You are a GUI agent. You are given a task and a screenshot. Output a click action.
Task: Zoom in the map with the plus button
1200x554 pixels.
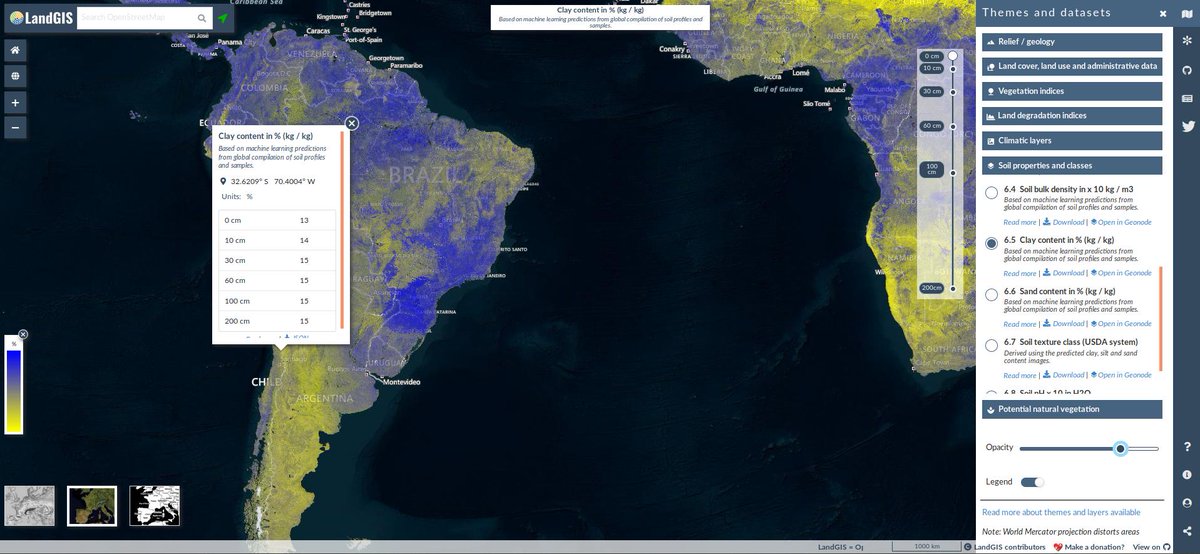point(15,102)
